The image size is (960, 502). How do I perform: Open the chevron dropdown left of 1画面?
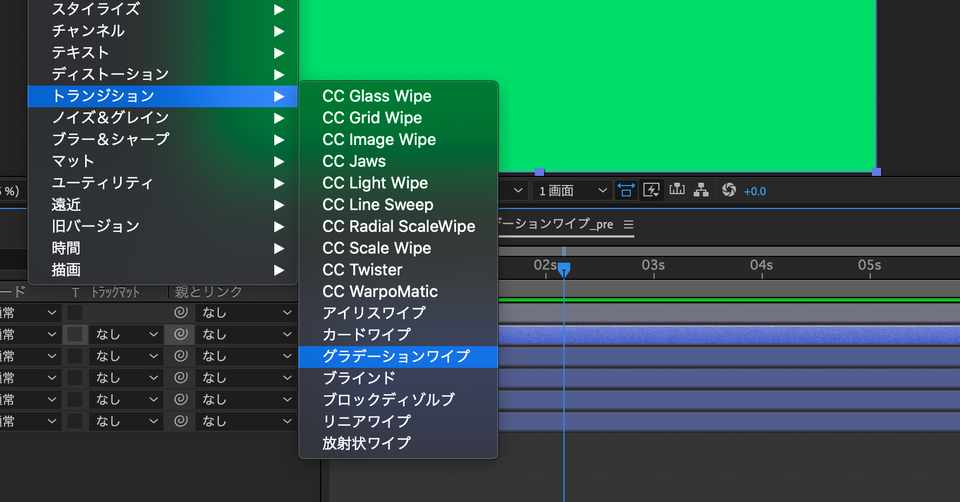click(x=518, y=191)
